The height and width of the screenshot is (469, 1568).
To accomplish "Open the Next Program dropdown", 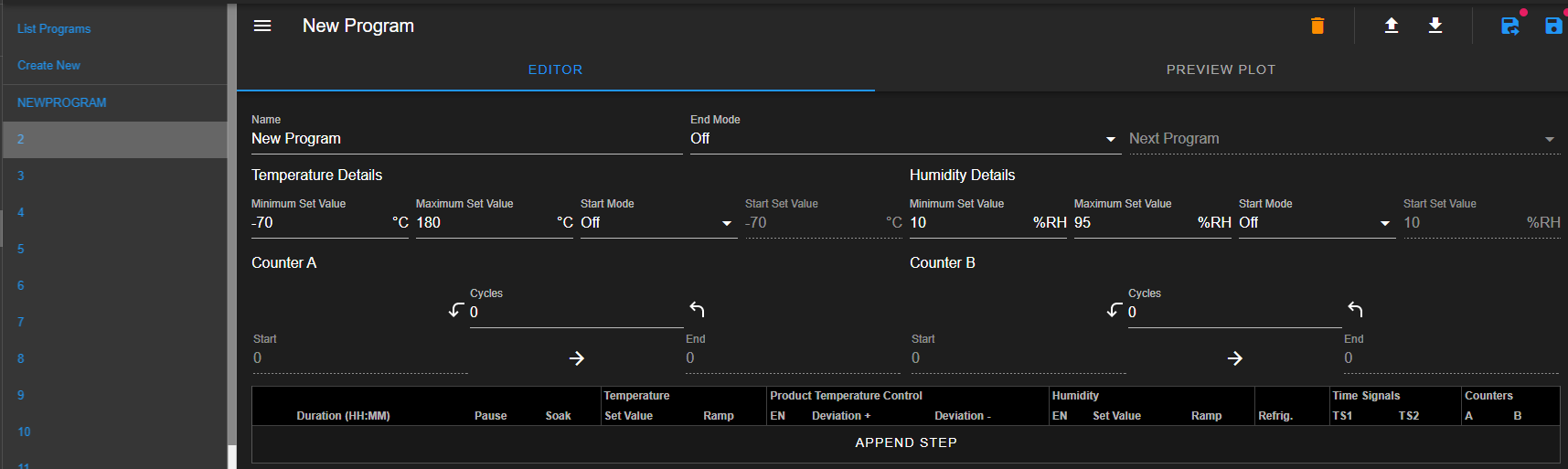I will [1344, 139].
